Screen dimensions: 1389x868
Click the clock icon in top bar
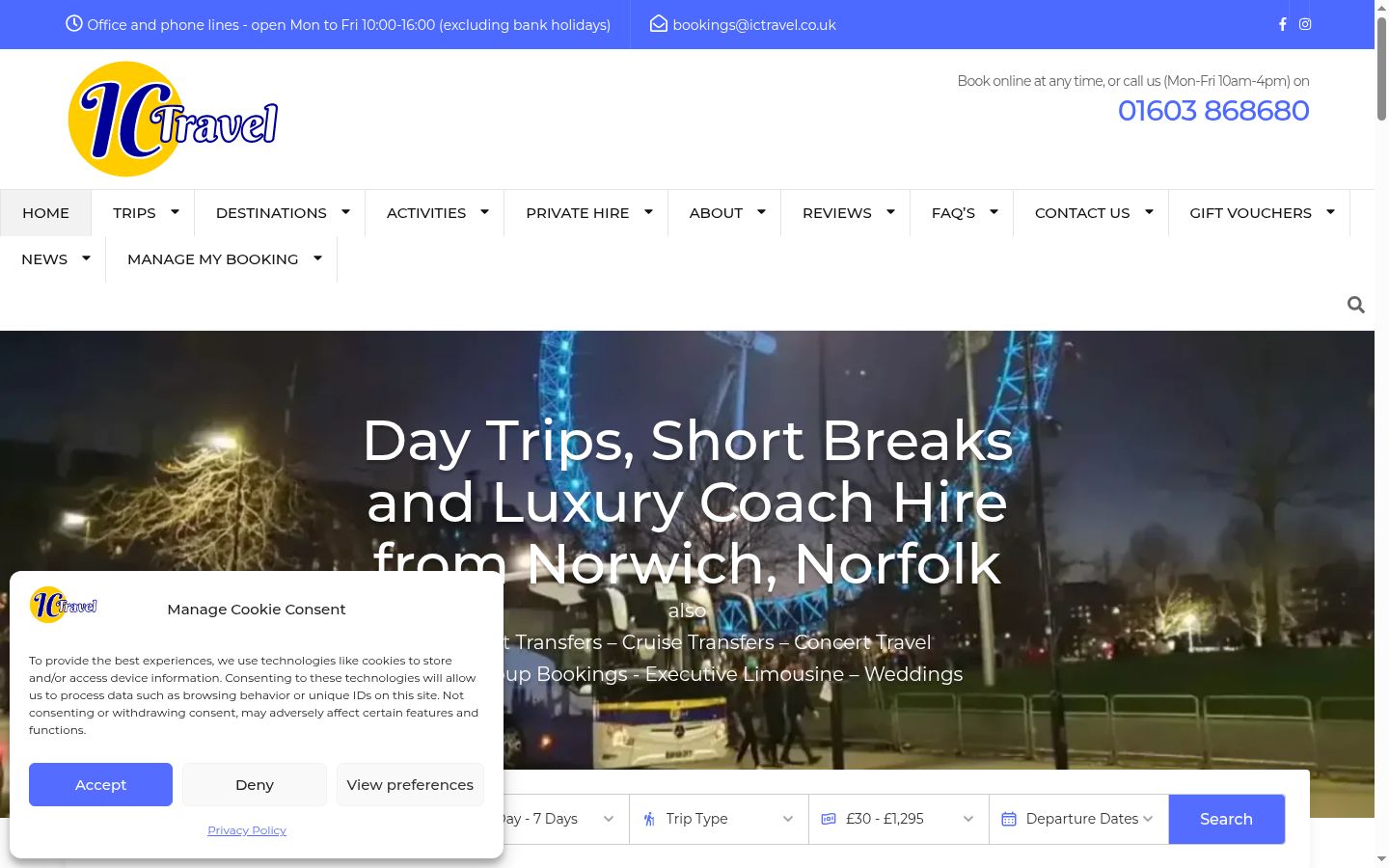tap(74, 24)
